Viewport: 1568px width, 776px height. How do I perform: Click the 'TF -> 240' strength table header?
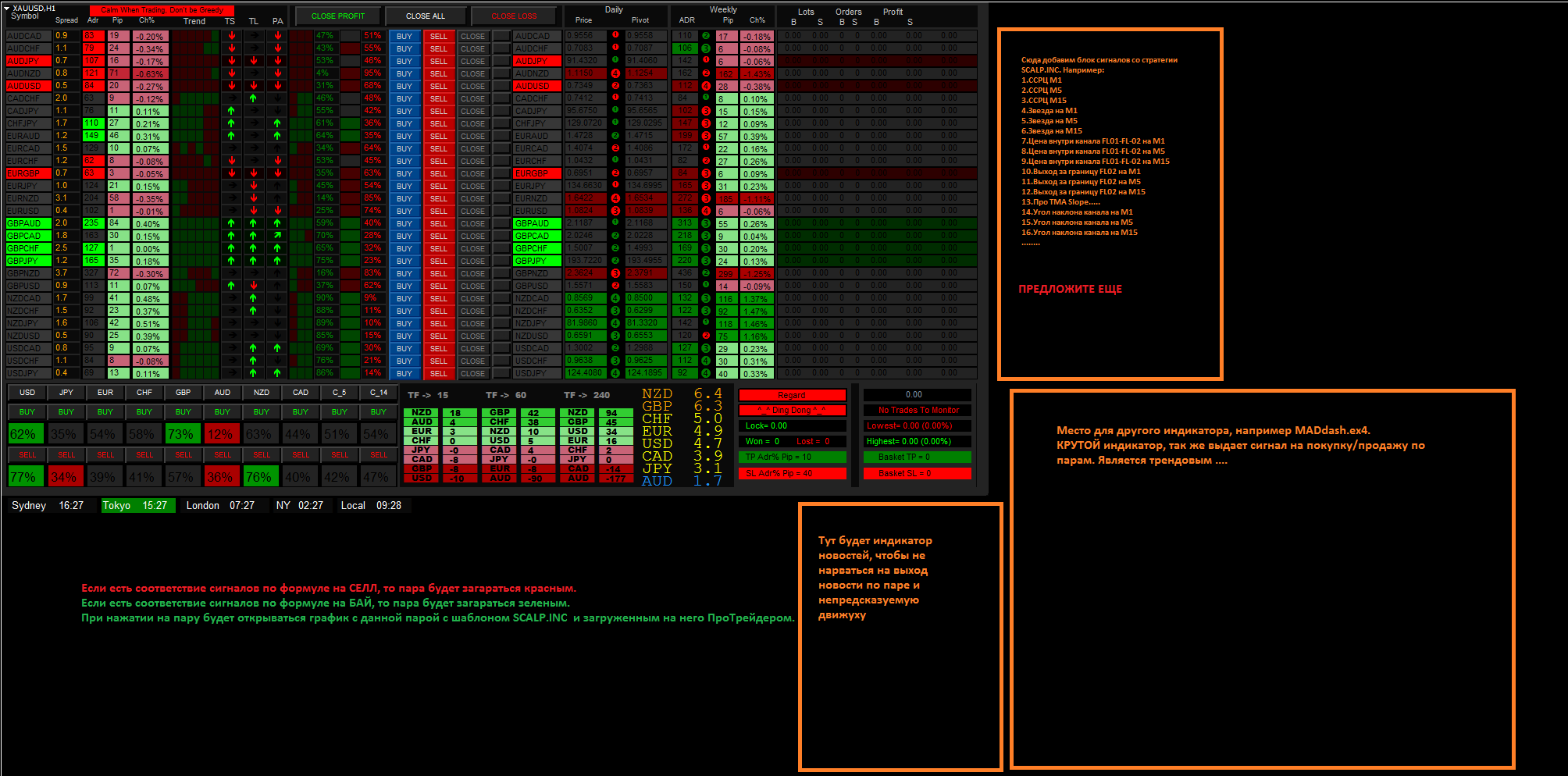(x=587, y=395)
